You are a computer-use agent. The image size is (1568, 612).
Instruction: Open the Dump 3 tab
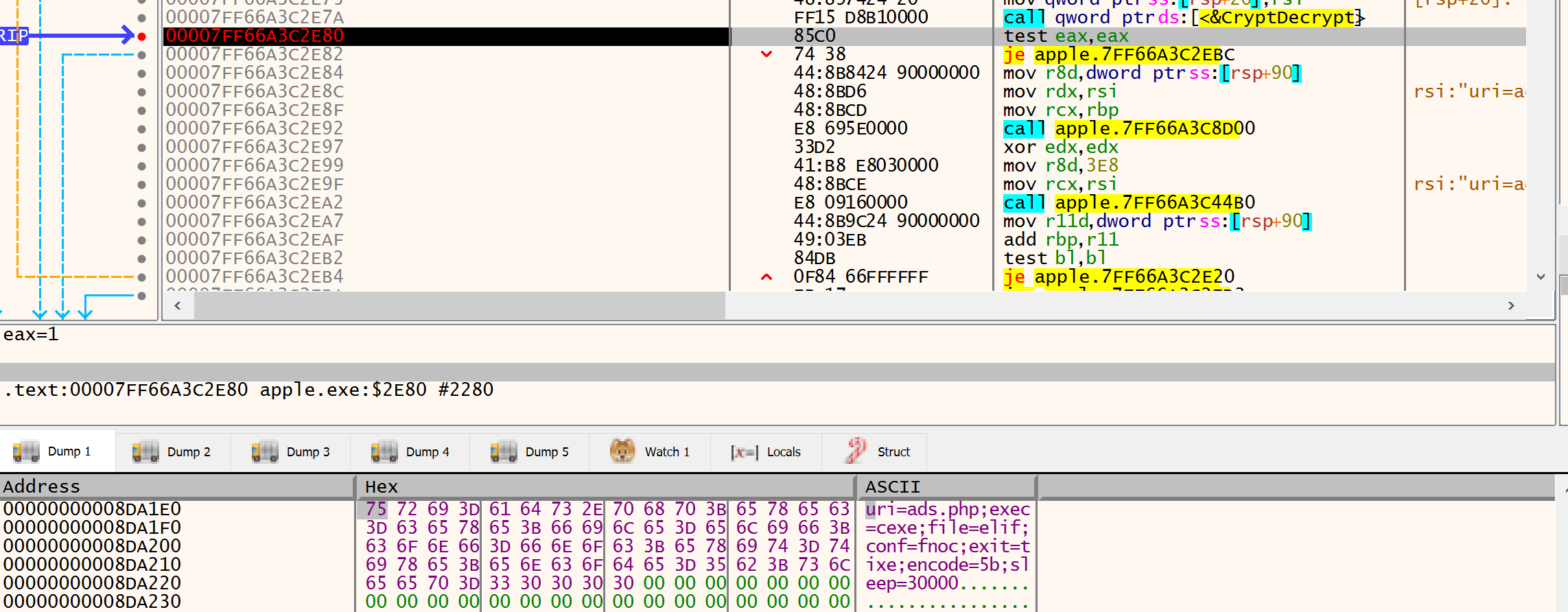click(292, 451)
